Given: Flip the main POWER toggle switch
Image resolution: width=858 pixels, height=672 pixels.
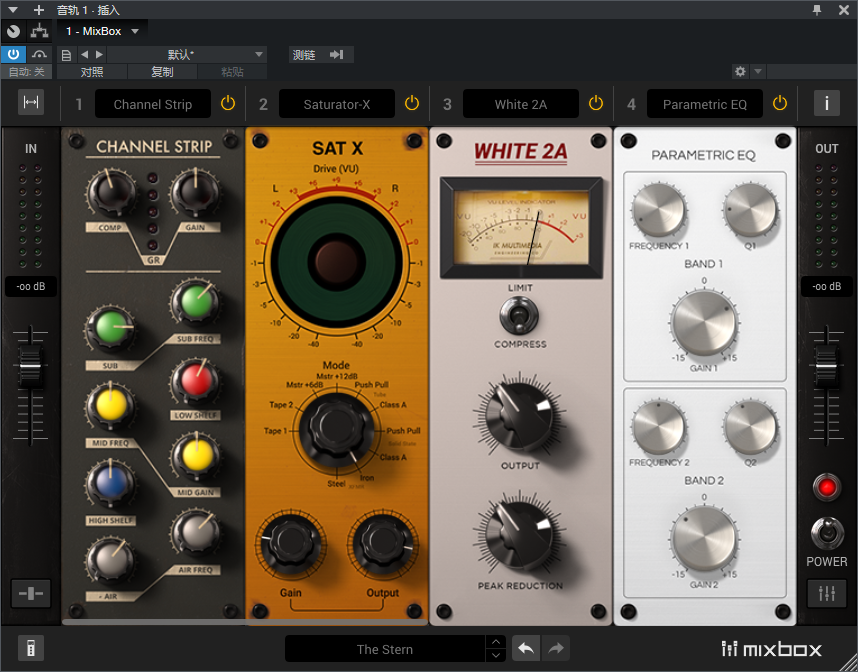Looking at the screenshot, I should pos(827,533).
